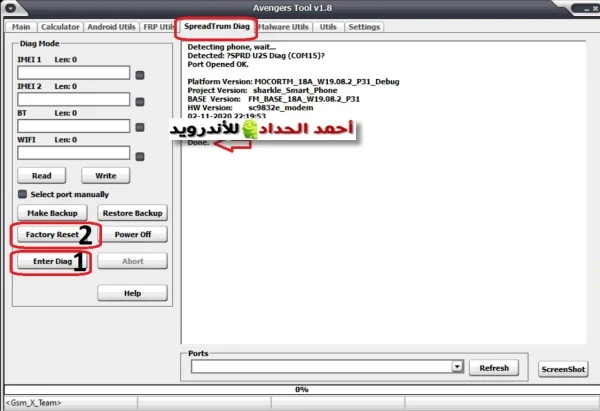The width and height of the screenshot is (600, 411).
Task: Click Restore Backup button
Action: [x=132, y=213]
